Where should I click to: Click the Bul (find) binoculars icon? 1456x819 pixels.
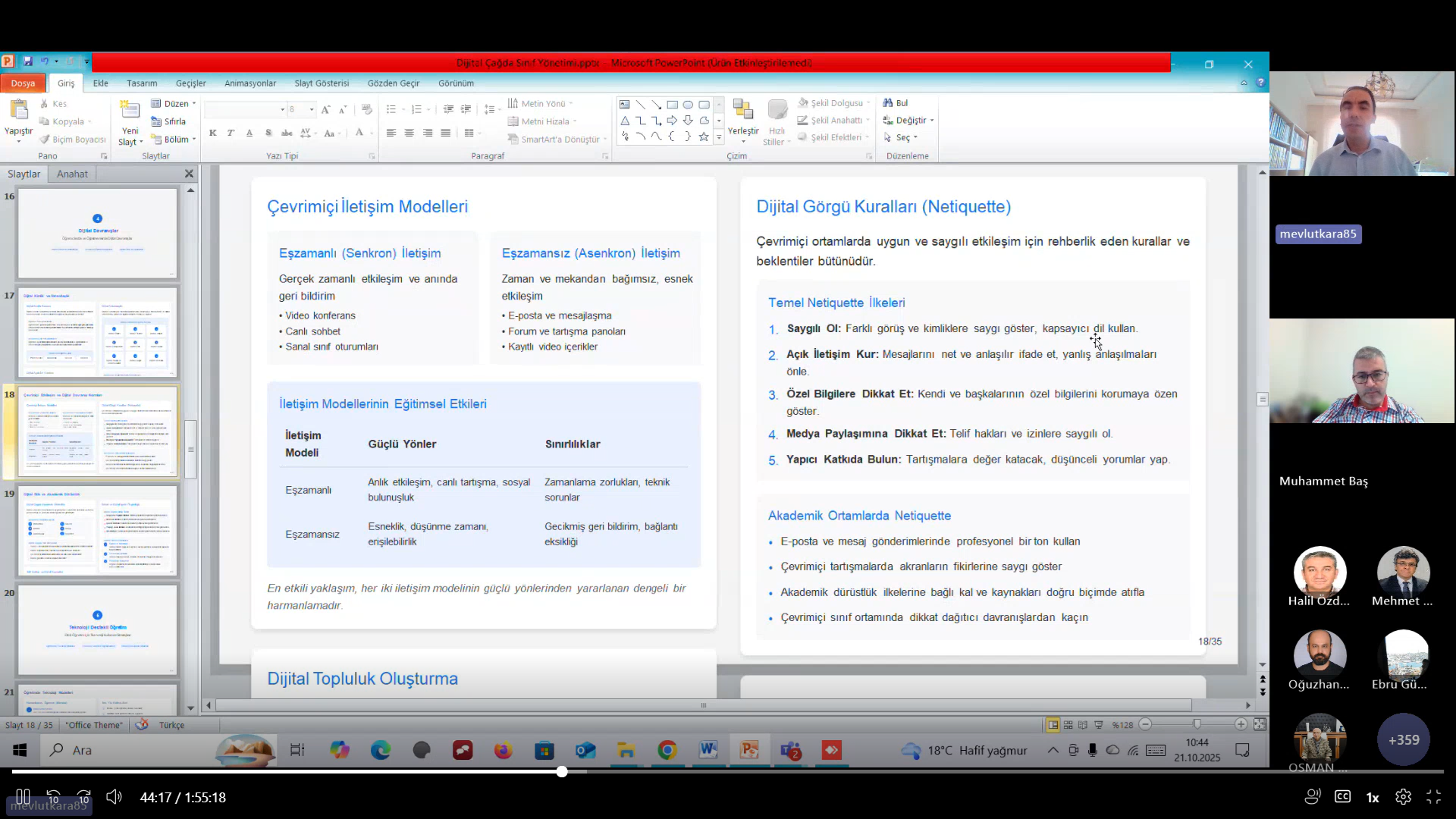[x=888, y=103]
